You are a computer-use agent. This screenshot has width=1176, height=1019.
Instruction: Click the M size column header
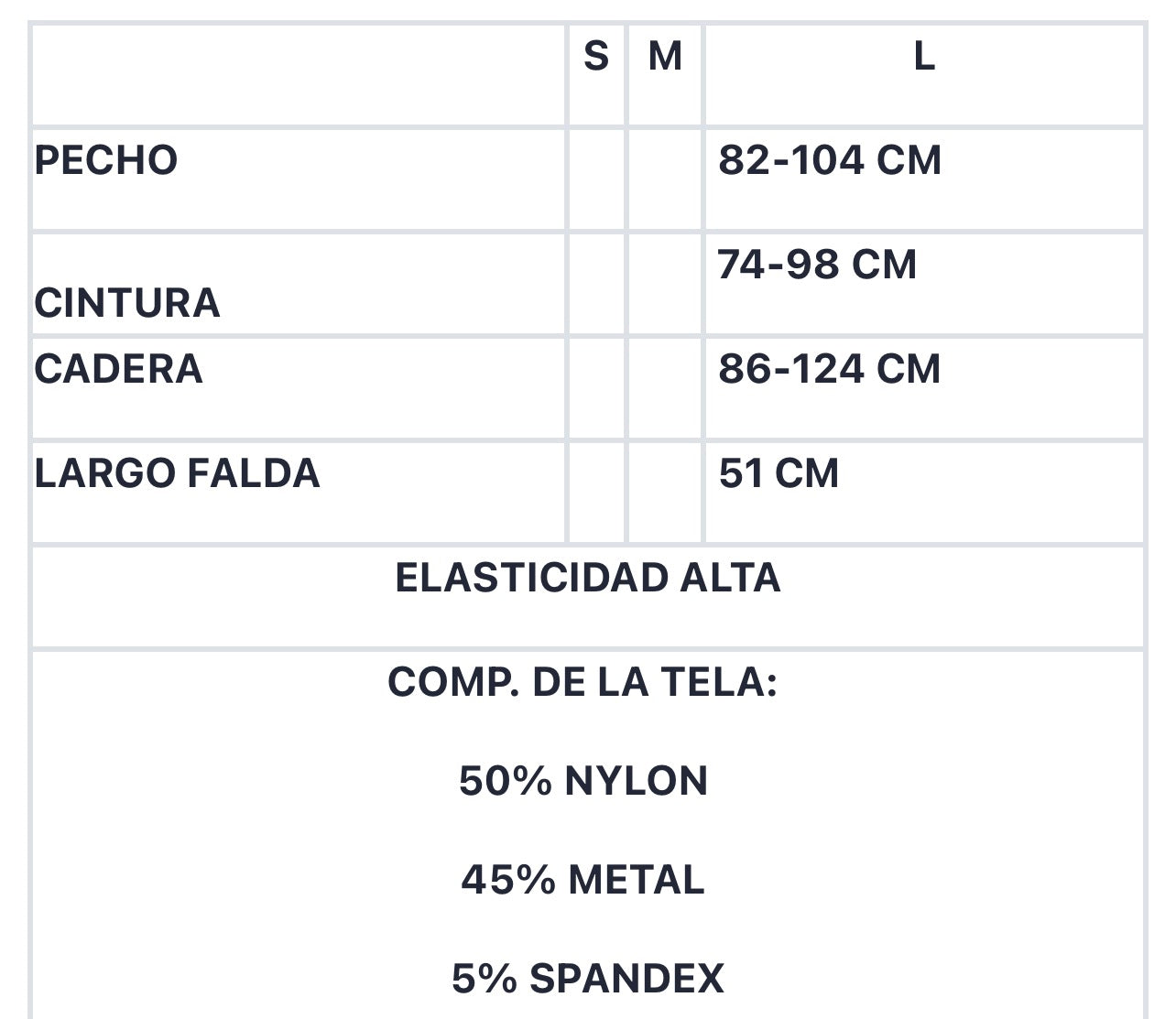(x=665, y=57)
